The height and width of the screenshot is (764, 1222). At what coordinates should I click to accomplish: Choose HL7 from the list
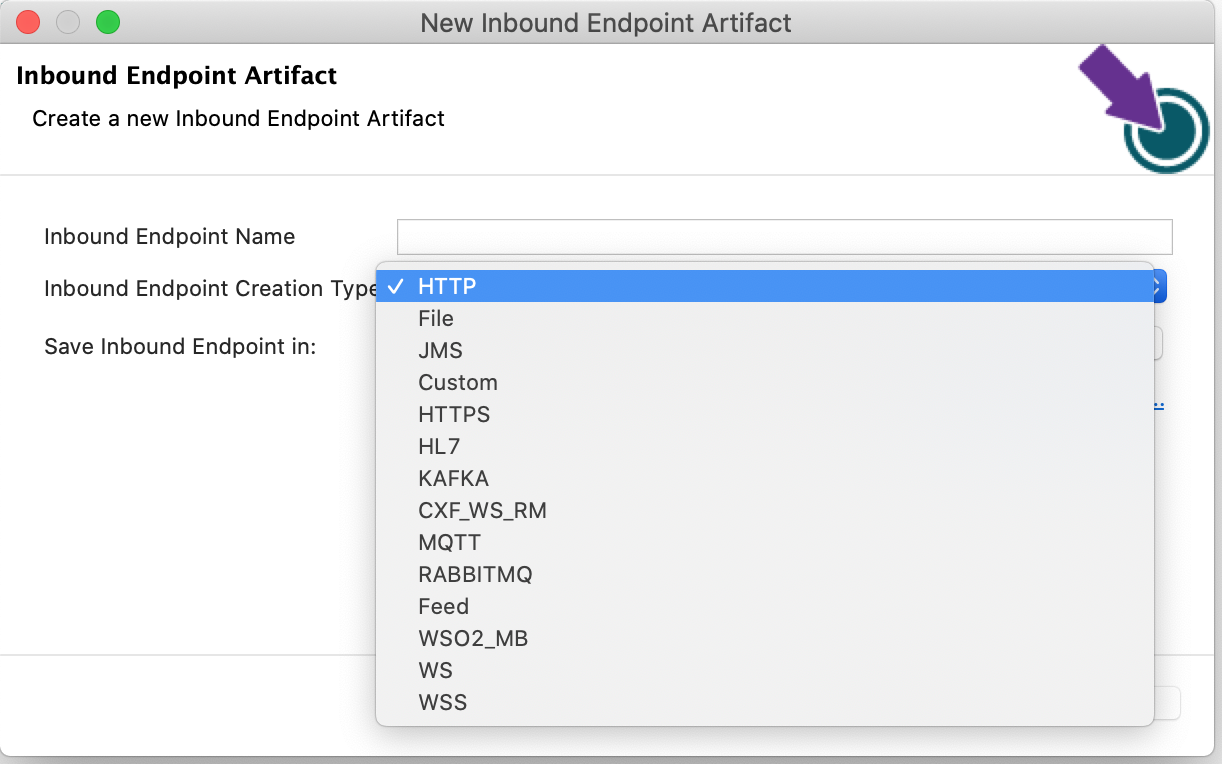[765, 446]
